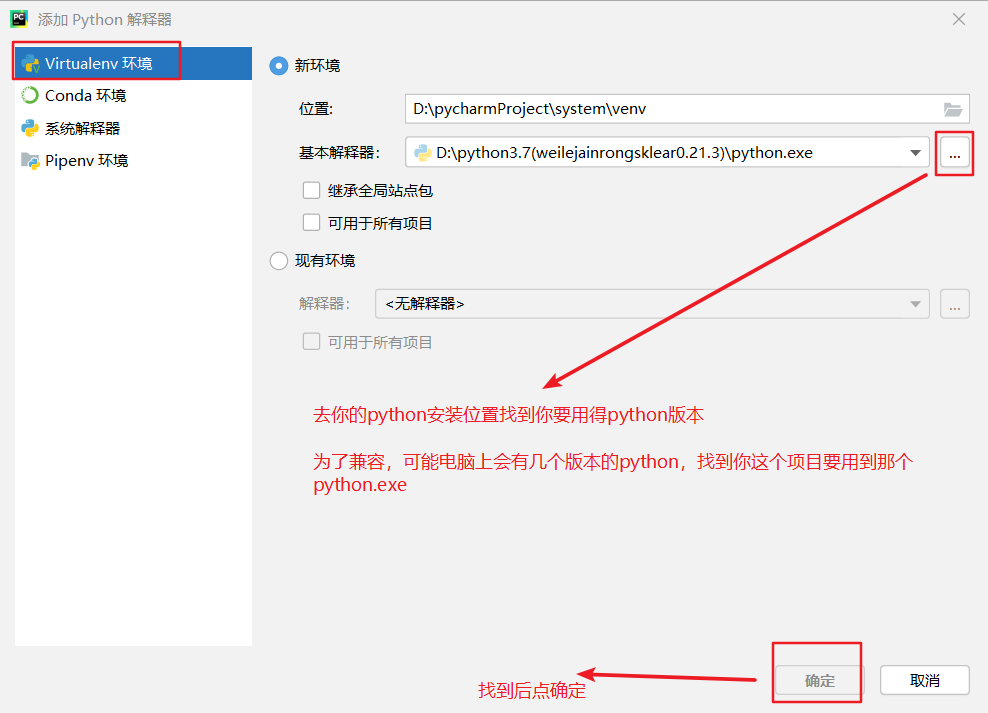Click the 基本解释器: label
Screen dimensions: 988x713
[x=339, y=153]
